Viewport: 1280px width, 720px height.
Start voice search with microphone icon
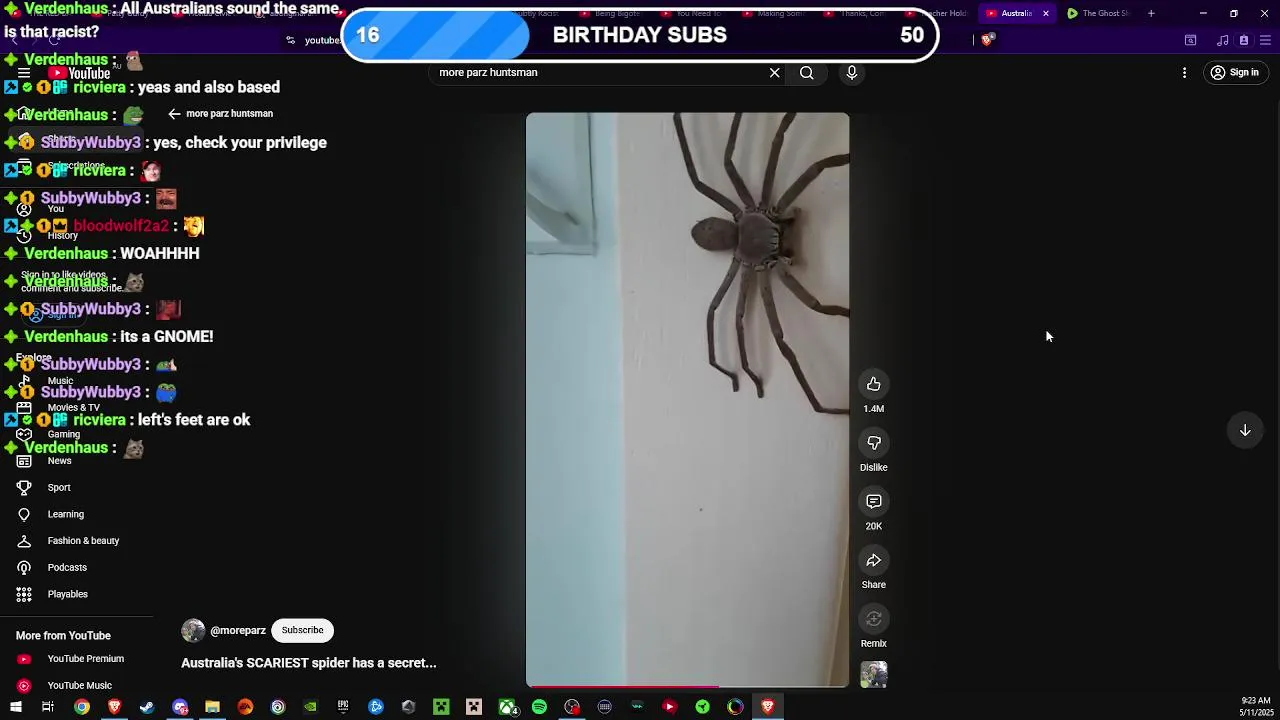[852, 72]
